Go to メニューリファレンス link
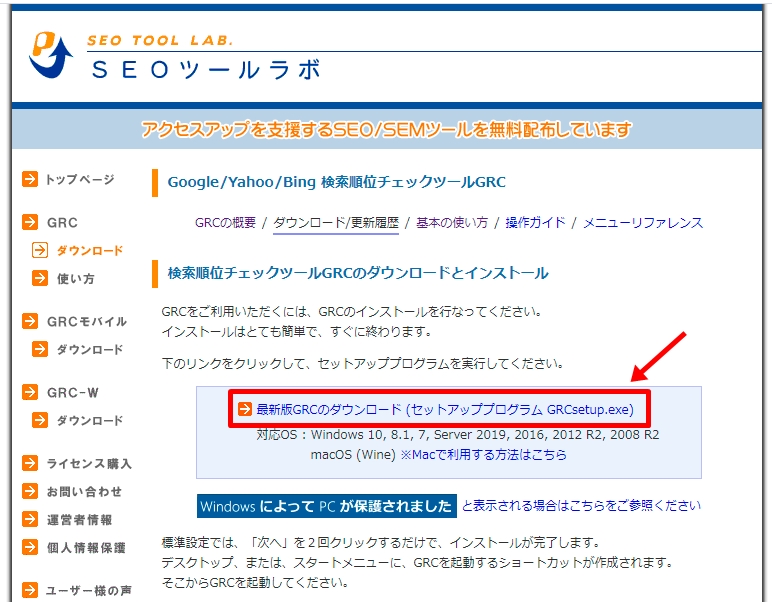 643,223
